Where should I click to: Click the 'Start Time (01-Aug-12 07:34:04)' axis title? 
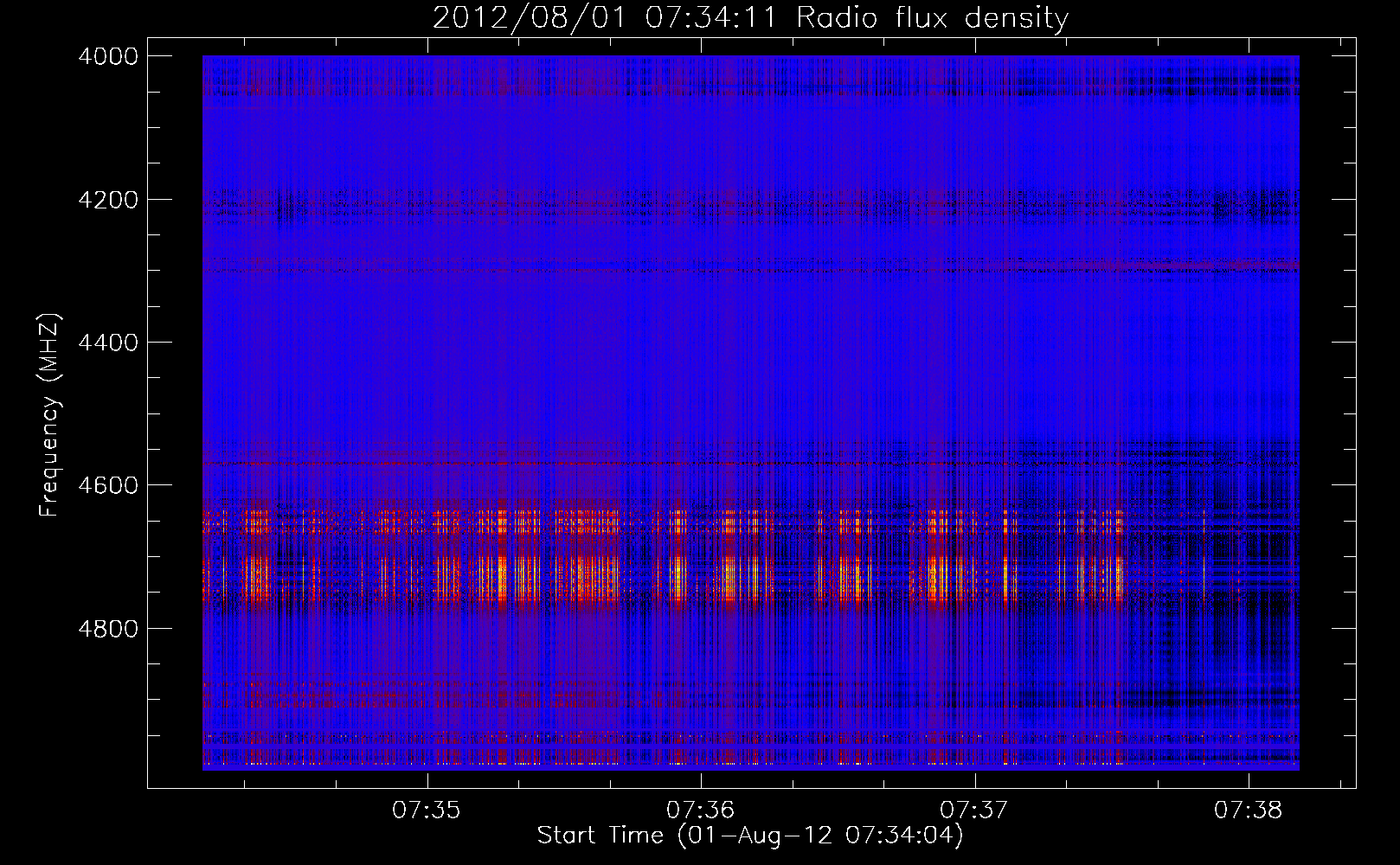(x=750, y=836)
